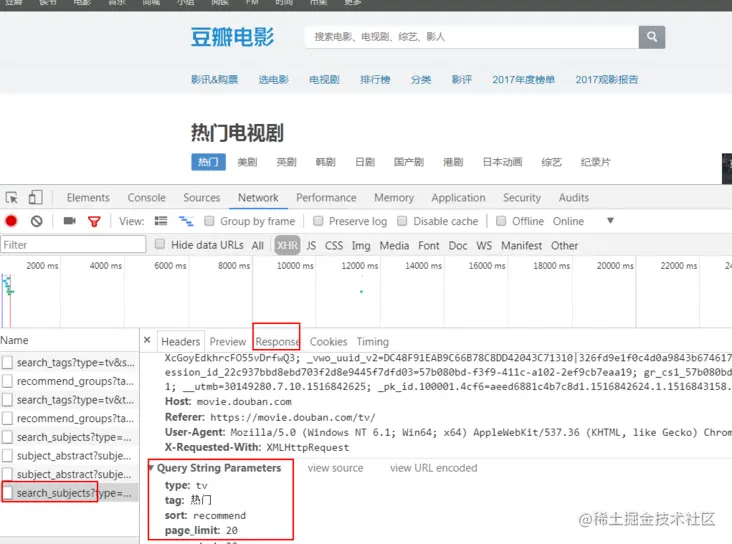Enable Group by frame checkbox
Screen dimensions: 732x544
point(210,221)
